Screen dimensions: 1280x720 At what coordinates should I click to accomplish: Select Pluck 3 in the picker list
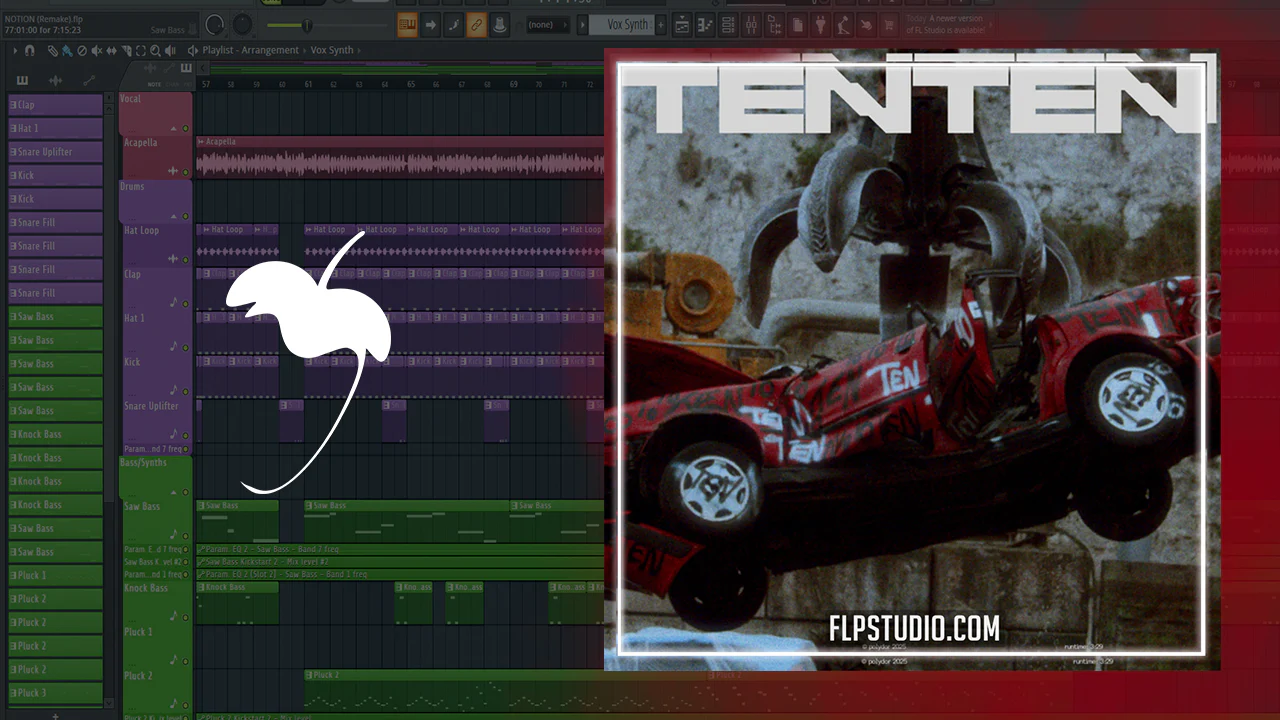(55, 692)
